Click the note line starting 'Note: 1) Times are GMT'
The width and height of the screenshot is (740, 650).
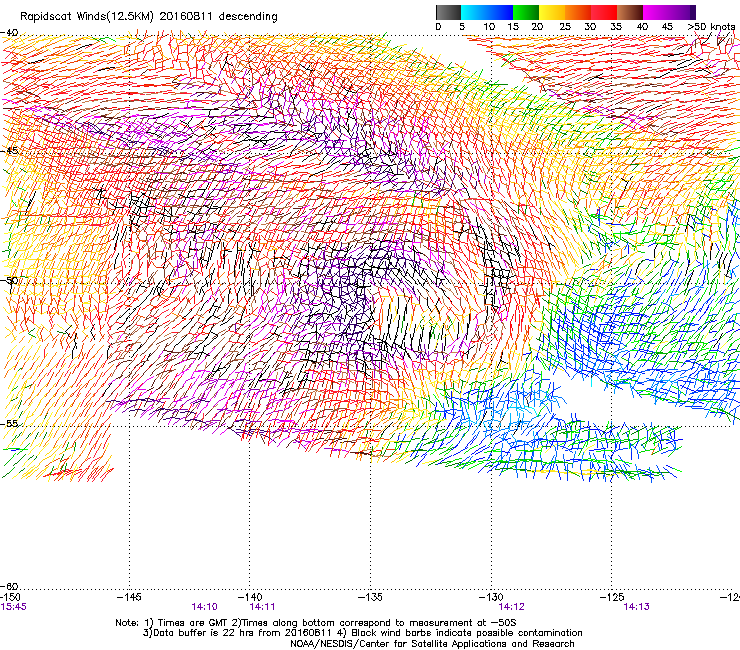pos(316,623)
